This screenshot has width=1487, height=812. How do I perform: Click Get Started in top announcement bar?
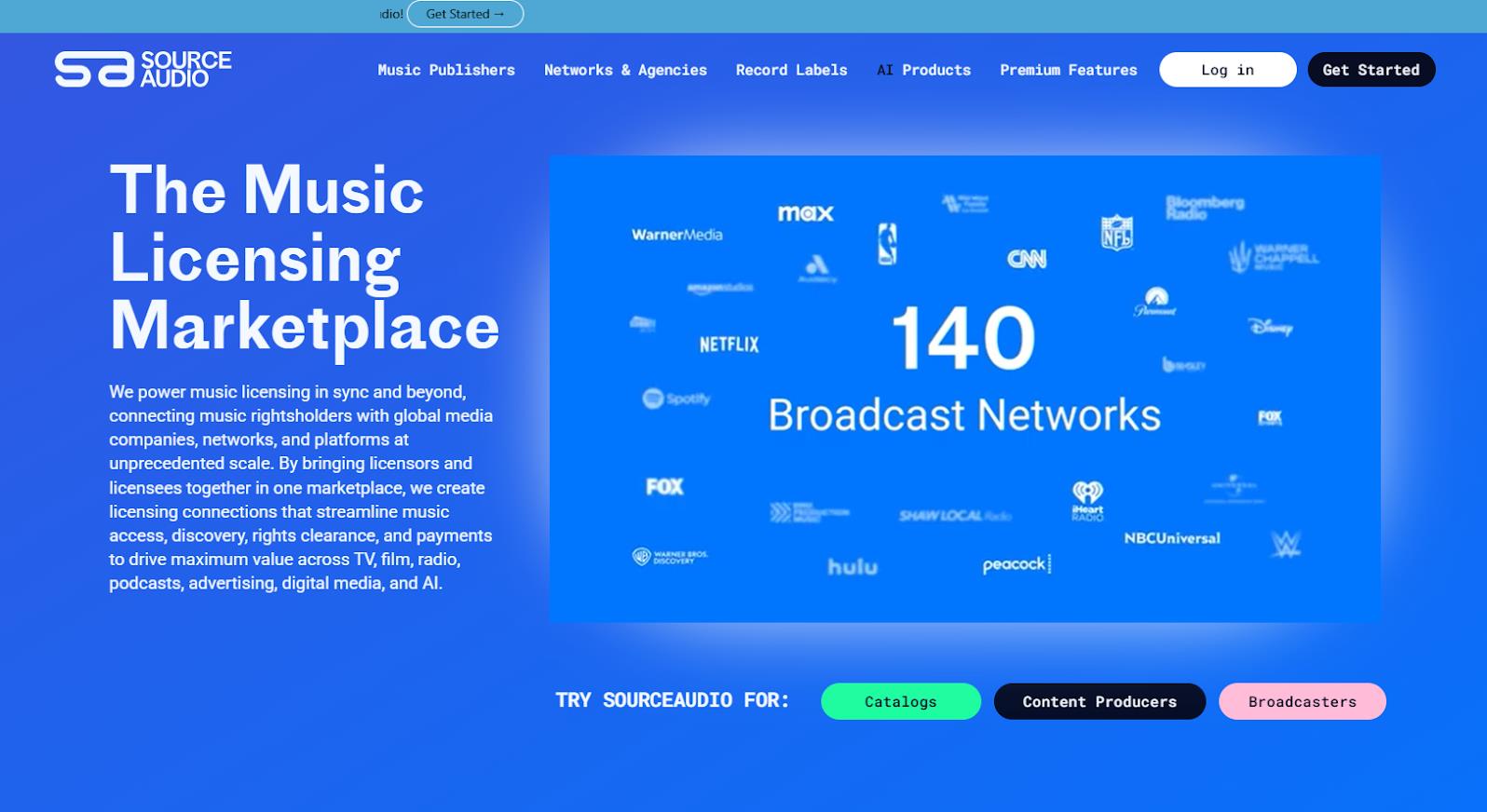(x=465, y=14)
